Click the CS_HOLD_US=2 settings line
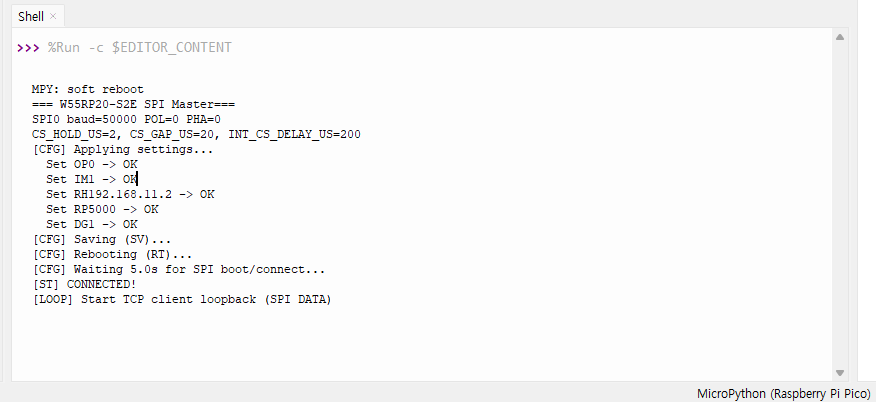Image resolution: width=876 pixels, height=402 pixels. (x=196, y=134)
